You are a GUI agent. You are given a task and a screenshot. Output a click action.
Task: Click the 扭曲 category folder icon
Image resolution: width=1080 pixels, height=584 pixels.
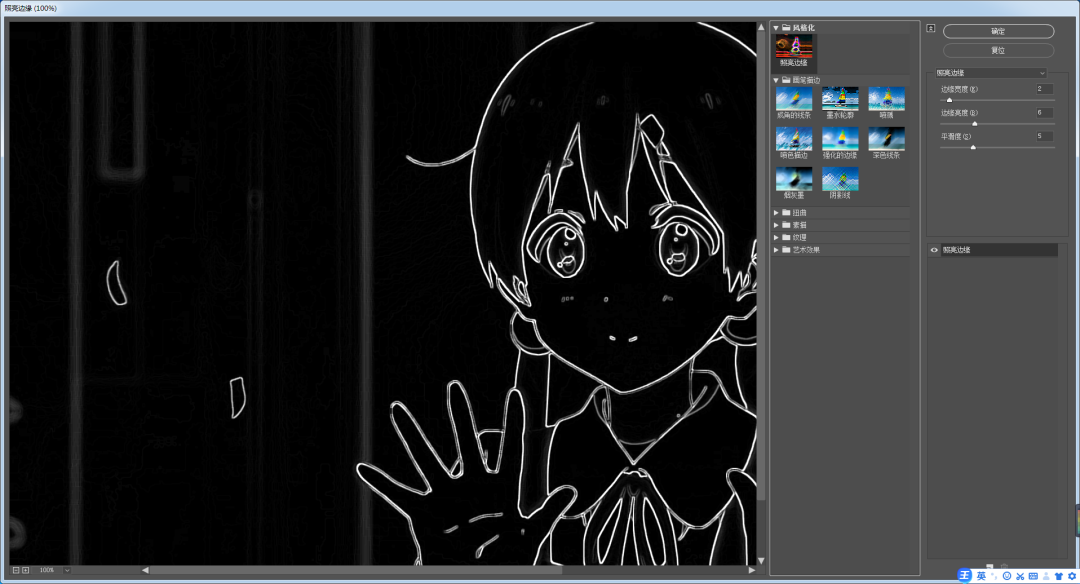[x=786, y=213]
